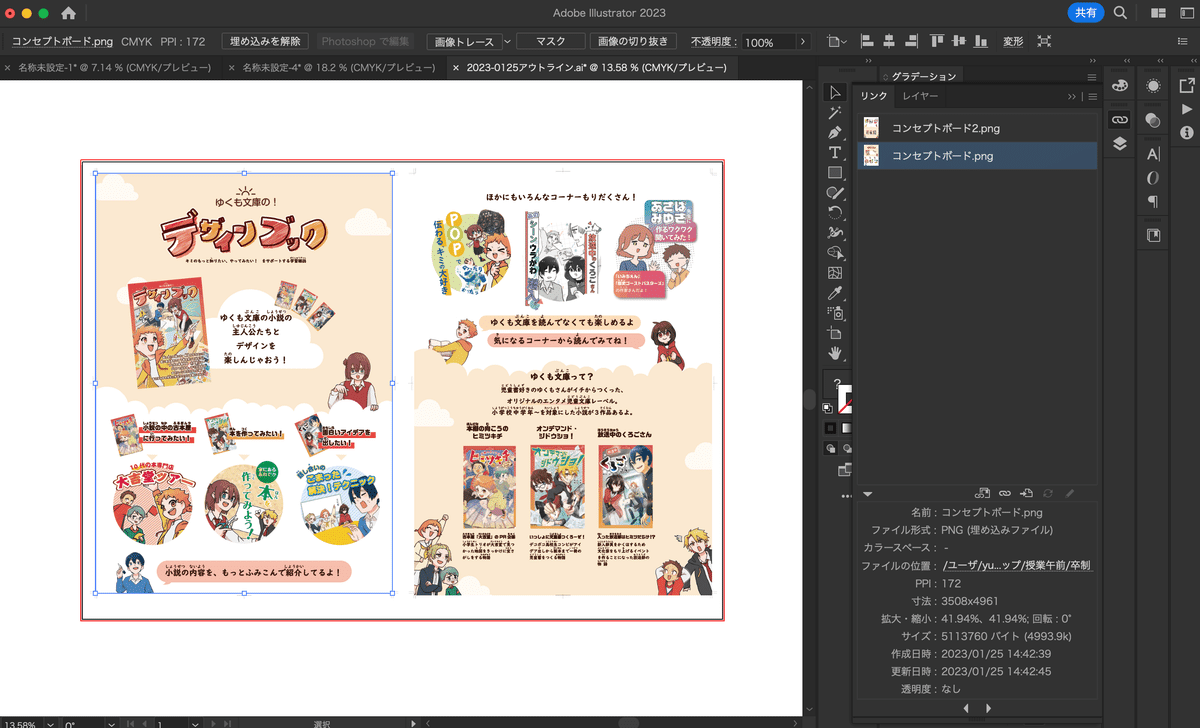Select the Shape Builder tool
Image resolution: width=1200 pixels, height=728 pixels.
pos(835,253)
